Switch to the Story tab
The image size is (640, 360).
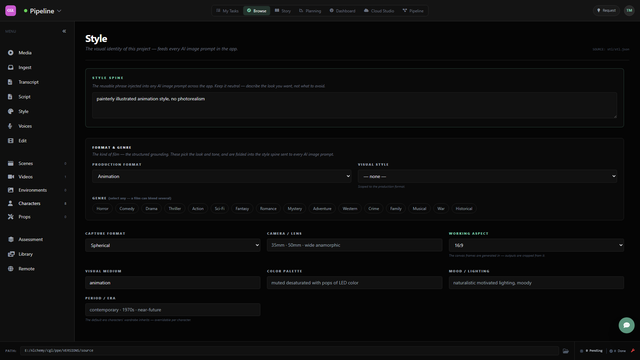click(x=283, y=11)
